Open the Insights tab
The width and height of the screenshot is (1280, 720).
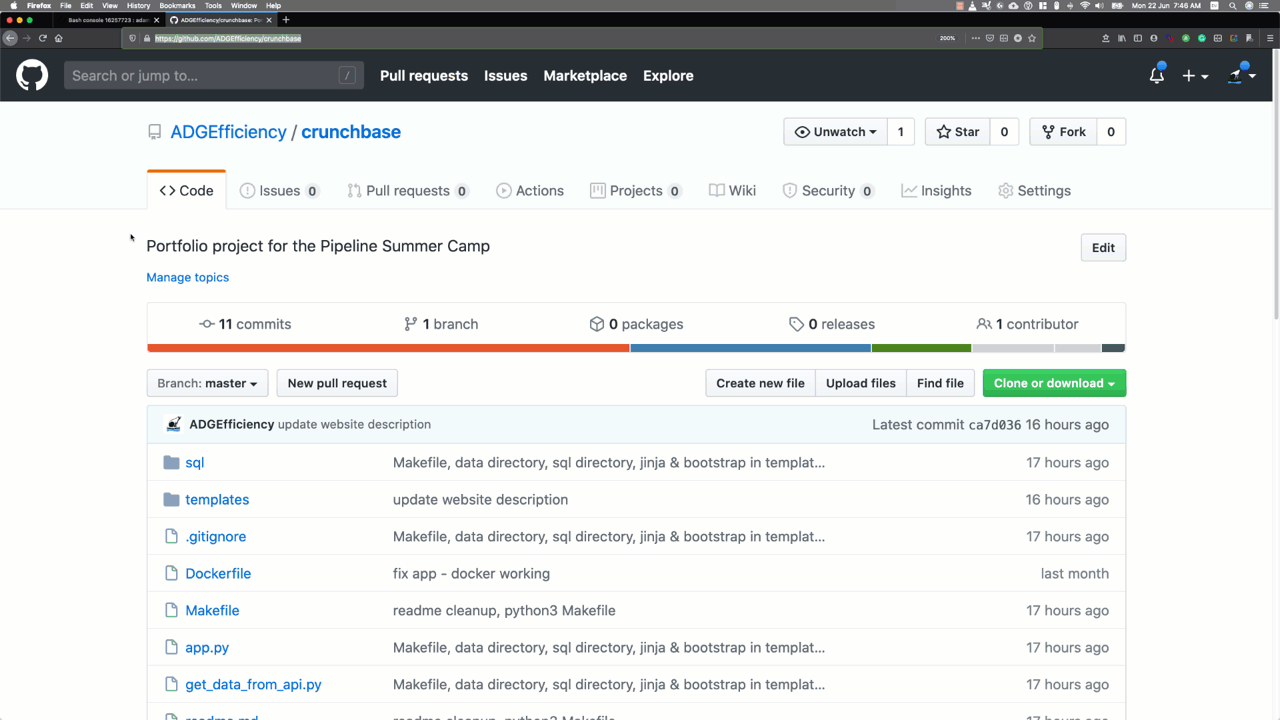coord(936,190)
